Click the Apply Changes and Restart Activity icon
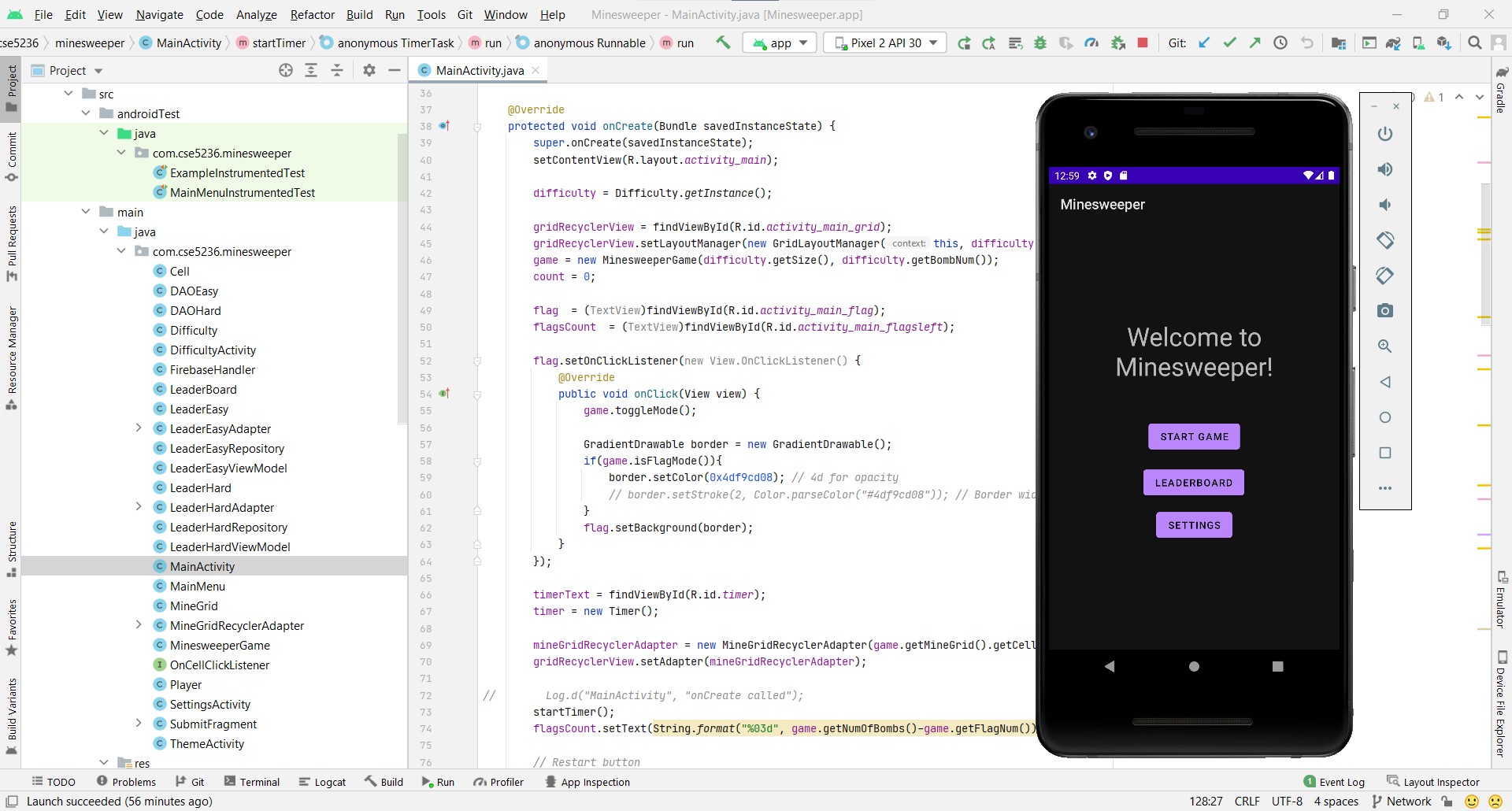The image size is (1512, 811). click(x=989, y=43)
